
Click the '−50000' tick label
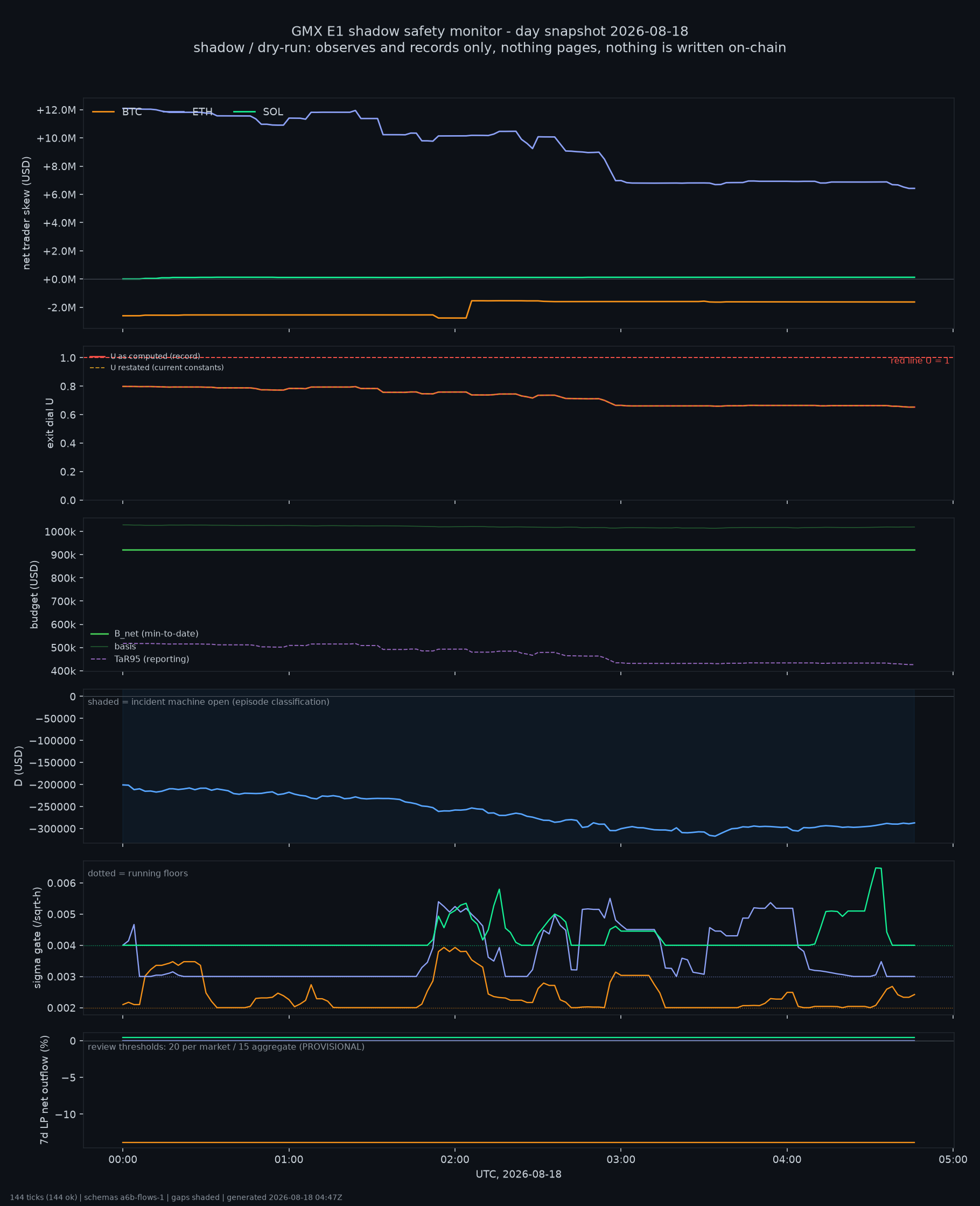click(55, 718)
